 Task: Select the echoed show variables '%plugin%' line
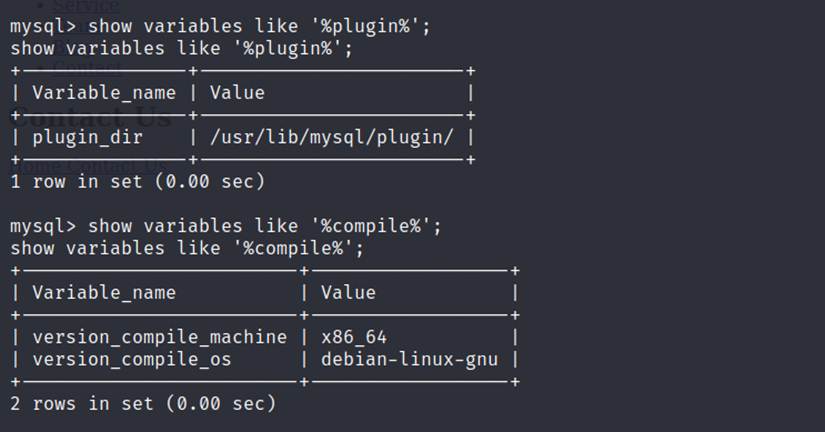[181, 48]
